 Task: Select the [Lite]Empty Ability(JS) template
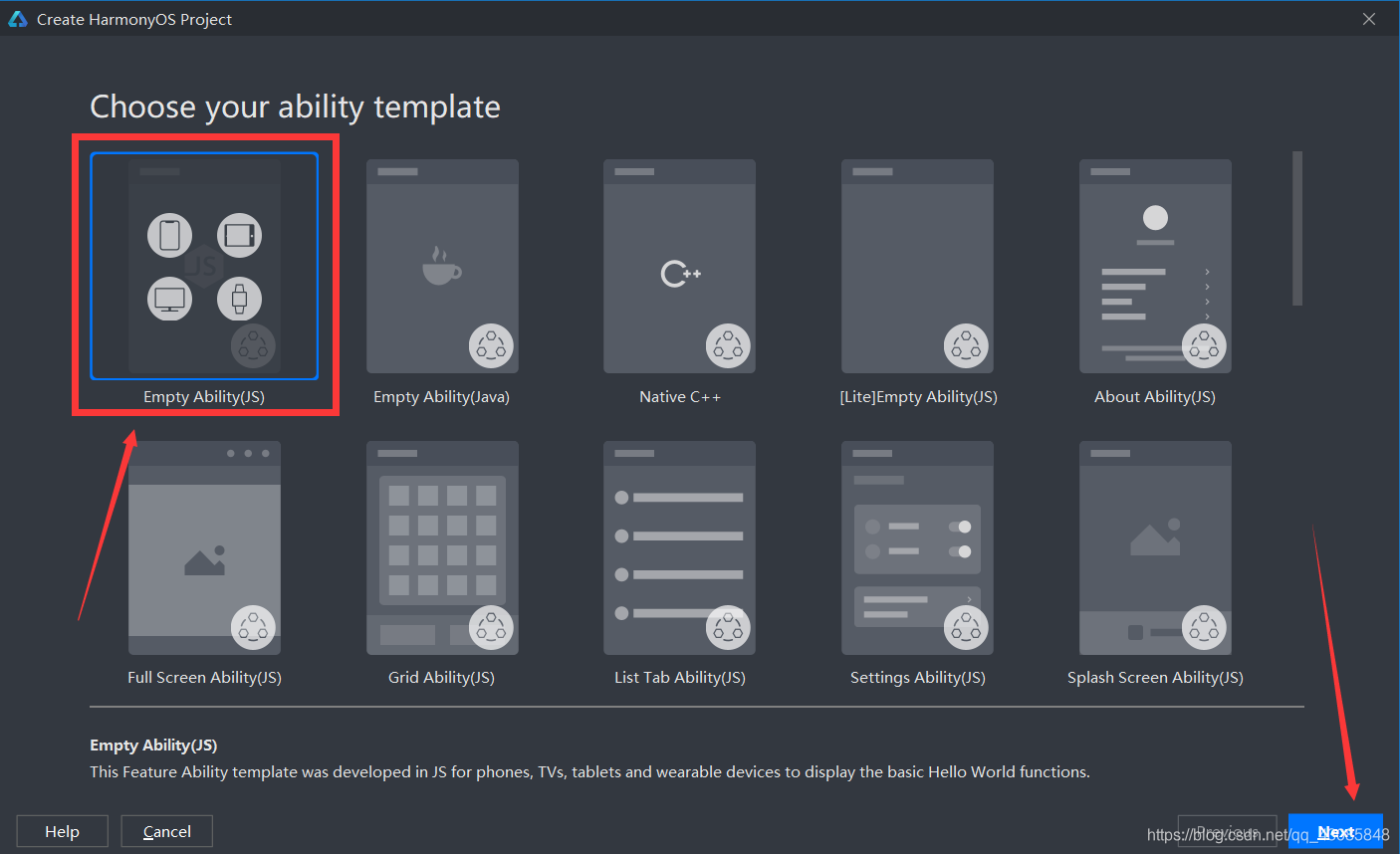(x=917, y=266)
